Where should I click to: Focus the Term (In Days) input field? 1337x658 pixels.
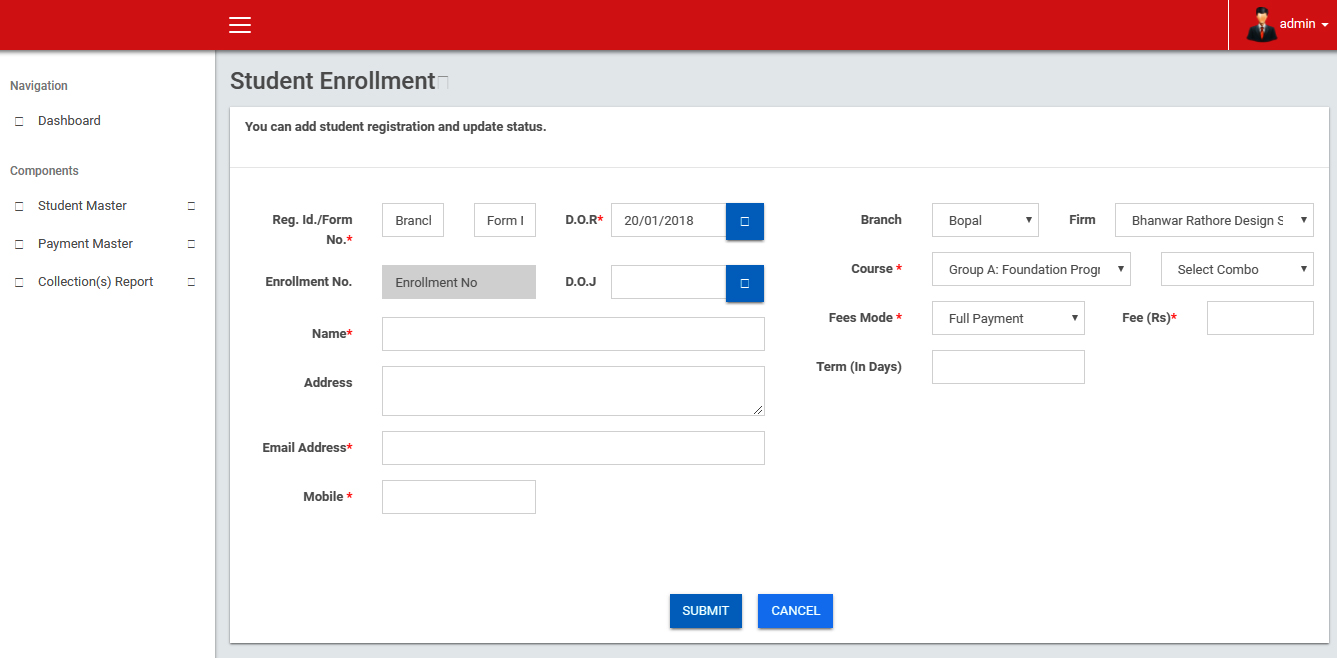pyautogui.click(x=1008, y=367)
